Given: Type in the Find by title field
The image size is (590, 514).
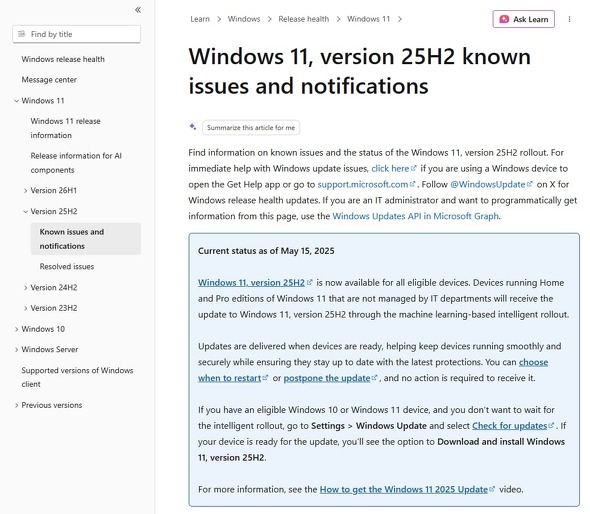Looking at the screenshot, I should click(77, 34).
